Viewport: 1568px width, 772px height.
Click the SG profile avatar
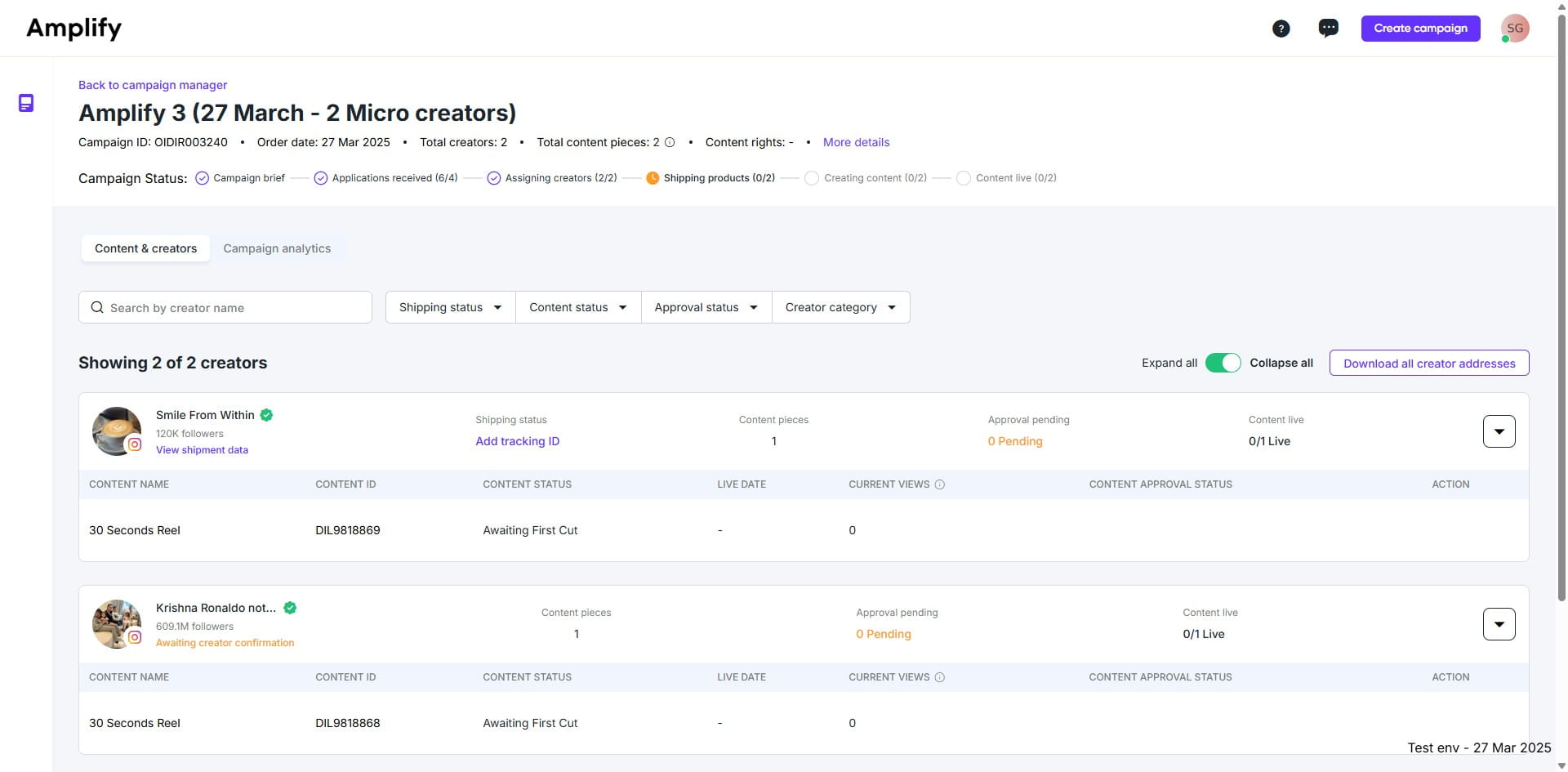1515,27
